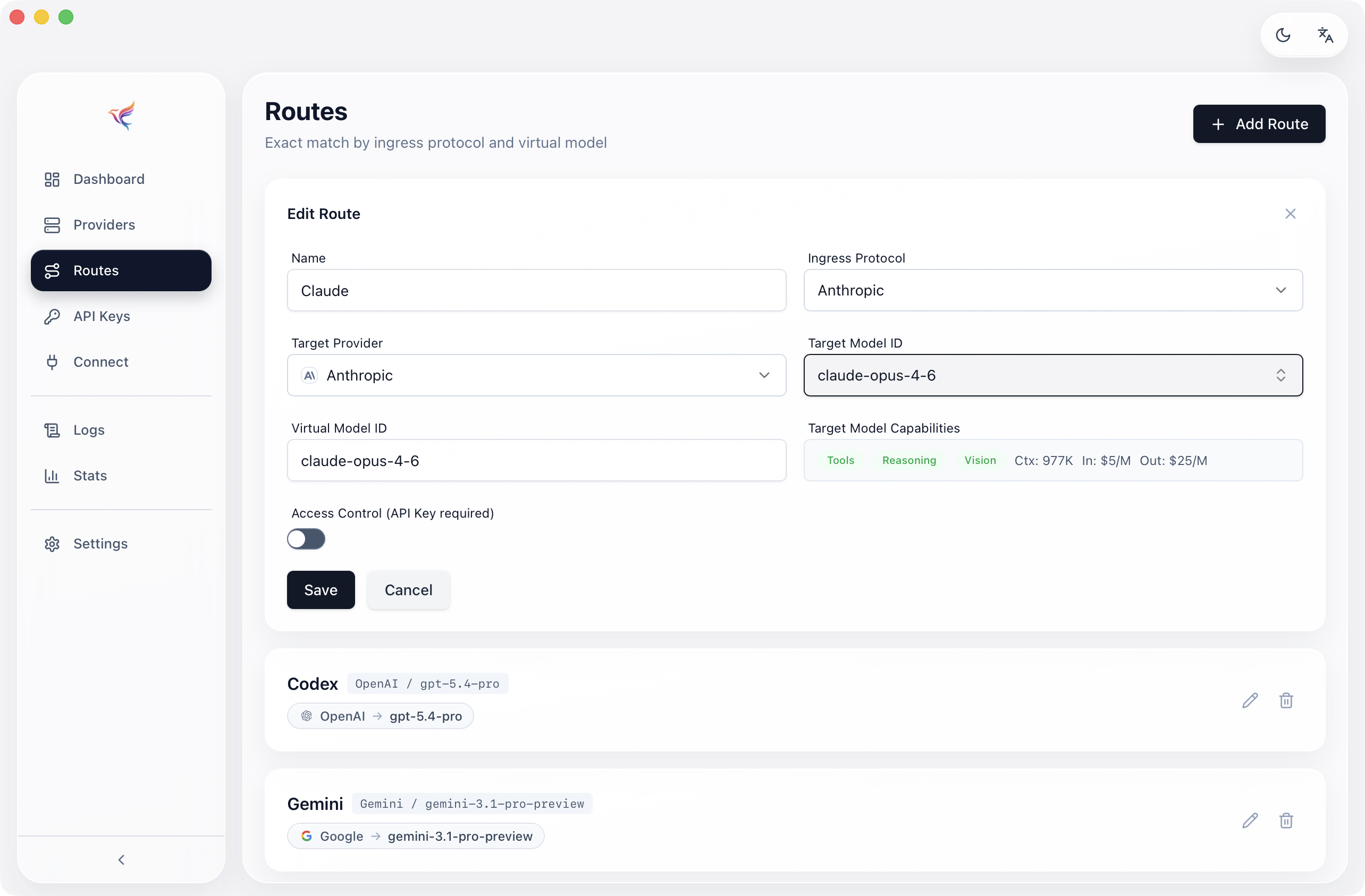Open the Ingress Protocol dropdown
Image resolution: width=1365 pixels, height=896 pixels.
point(1053,290)
